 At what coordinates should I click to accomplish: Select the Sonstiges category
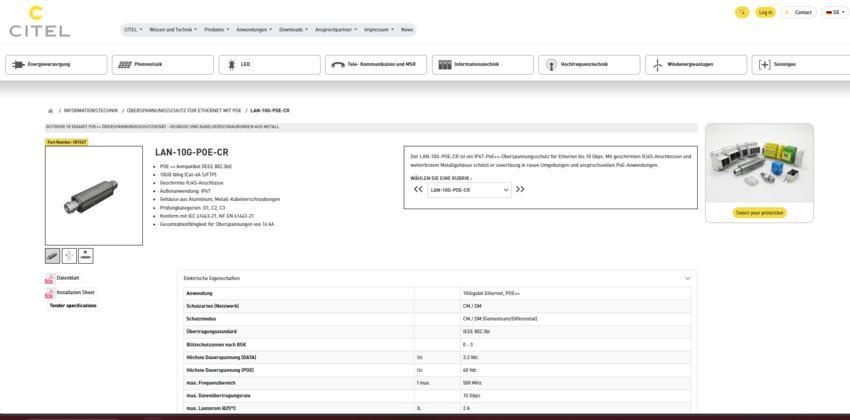point(801,64)
